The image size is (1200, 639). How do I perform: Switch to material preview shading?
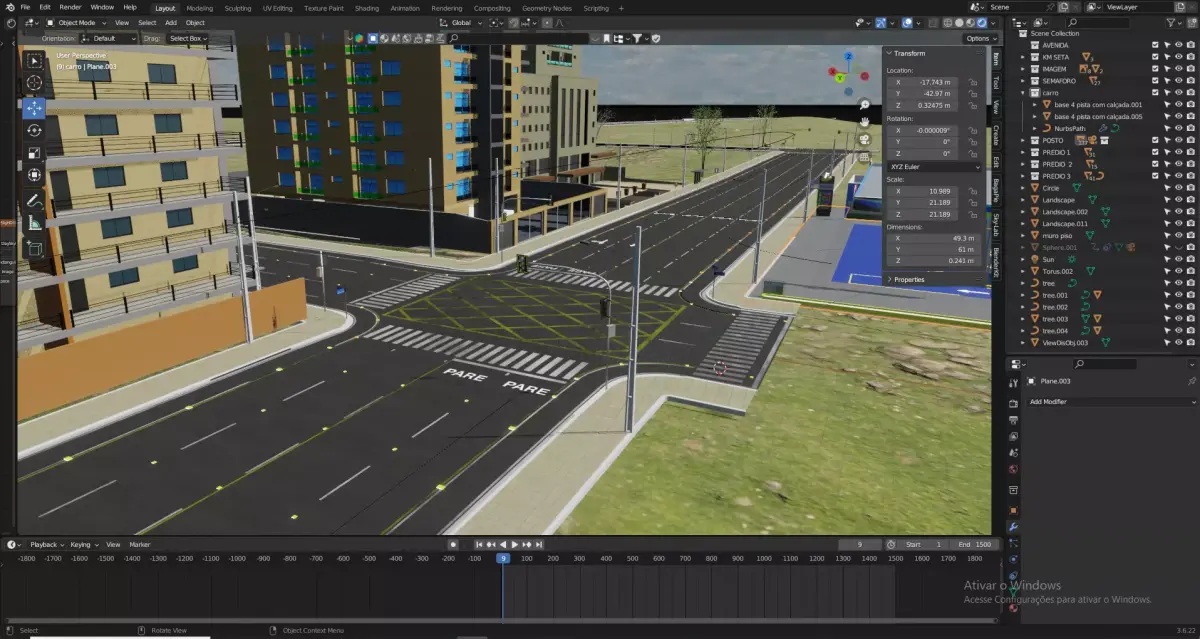click(x=969, y=22)
